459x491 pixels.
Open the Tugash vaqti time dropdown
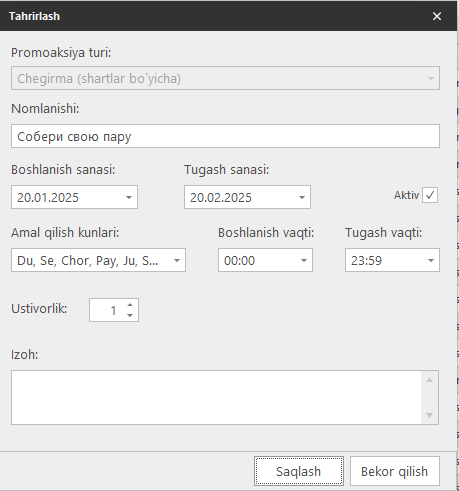(431, 260)
